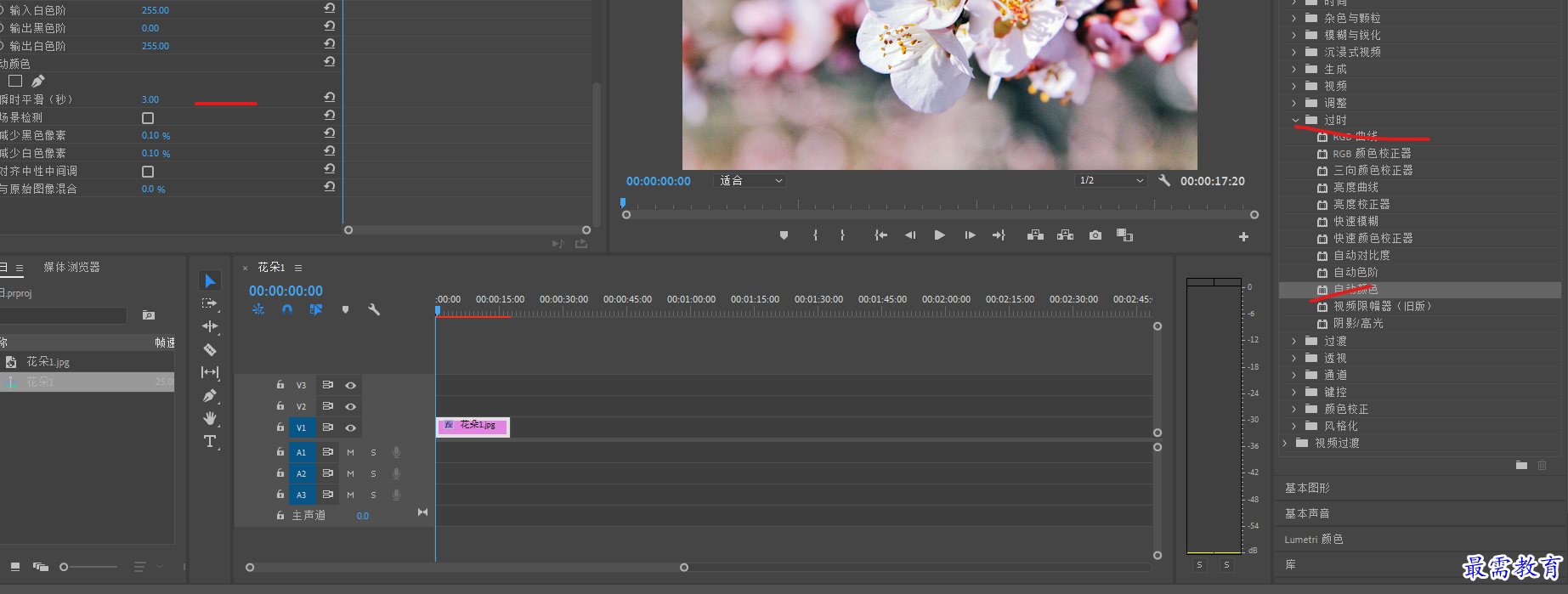
Task: Go to Out point
Action: coord(999,235)
